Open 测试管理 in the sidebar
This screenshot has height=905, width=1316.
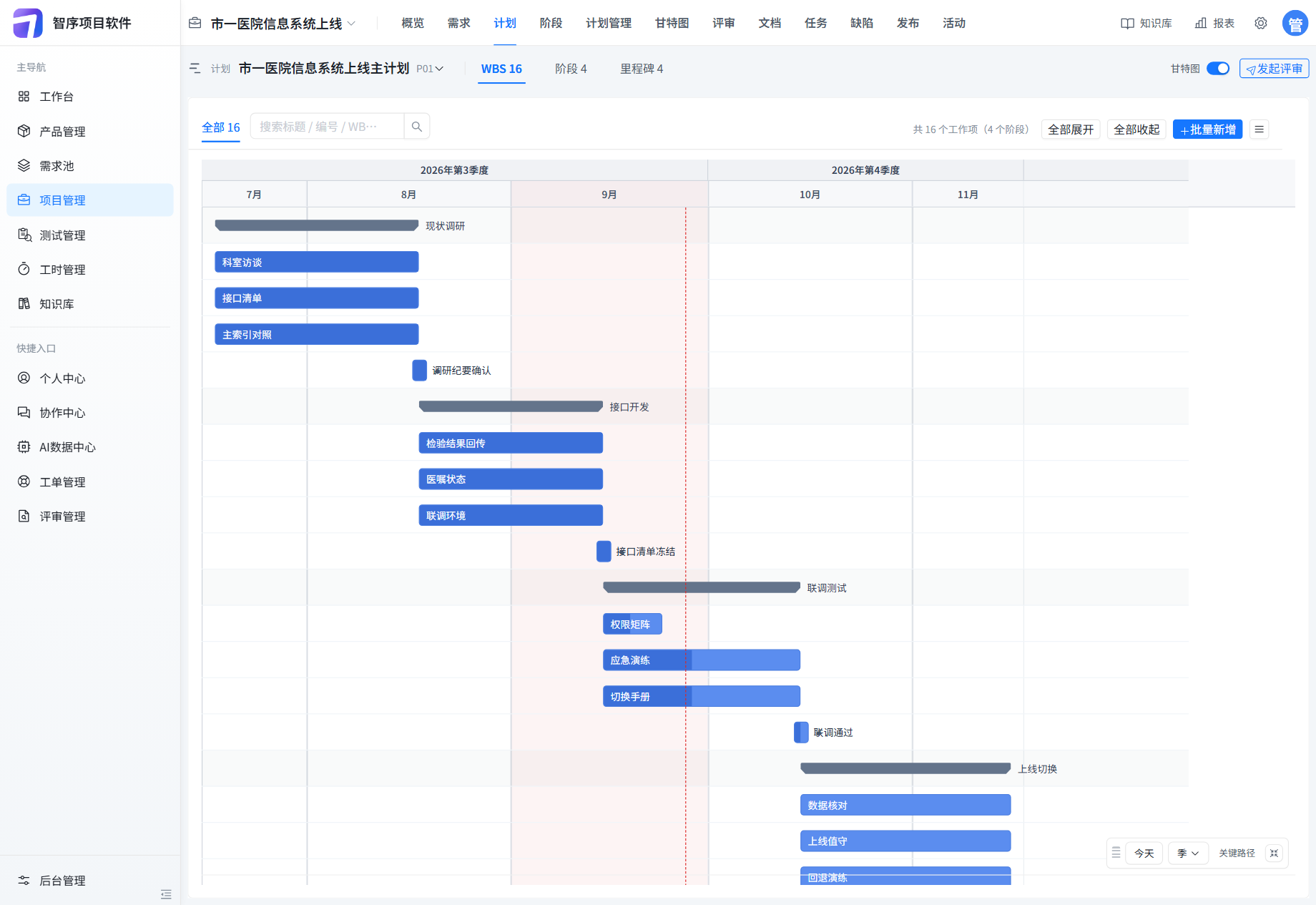89,235
